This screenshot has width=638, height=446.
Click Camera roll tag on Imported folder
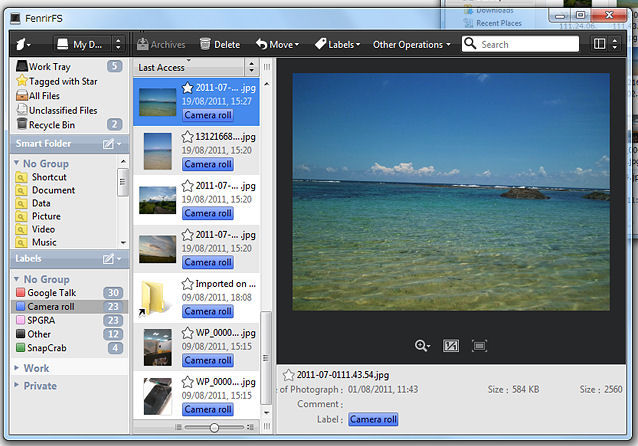[208, 311]
